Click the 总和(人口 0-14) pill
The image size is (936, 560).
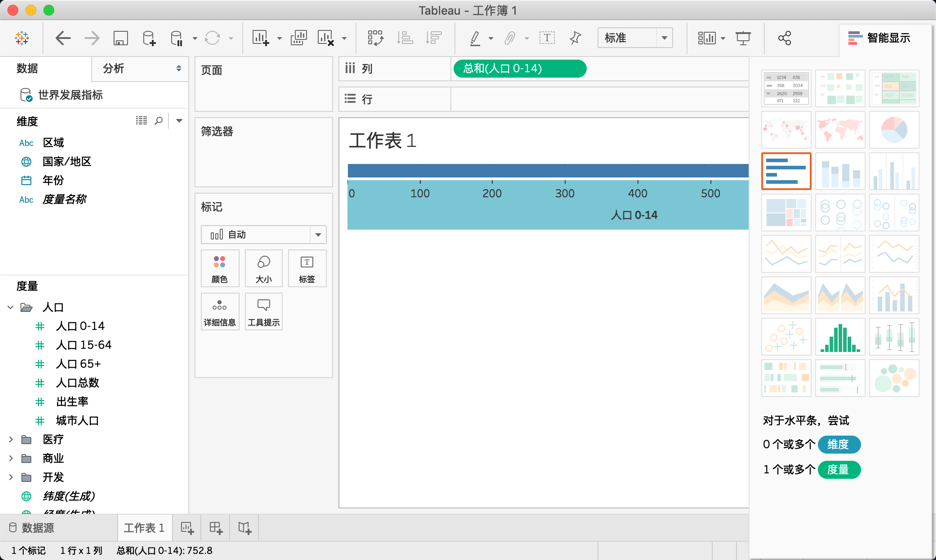pos(519,69)
